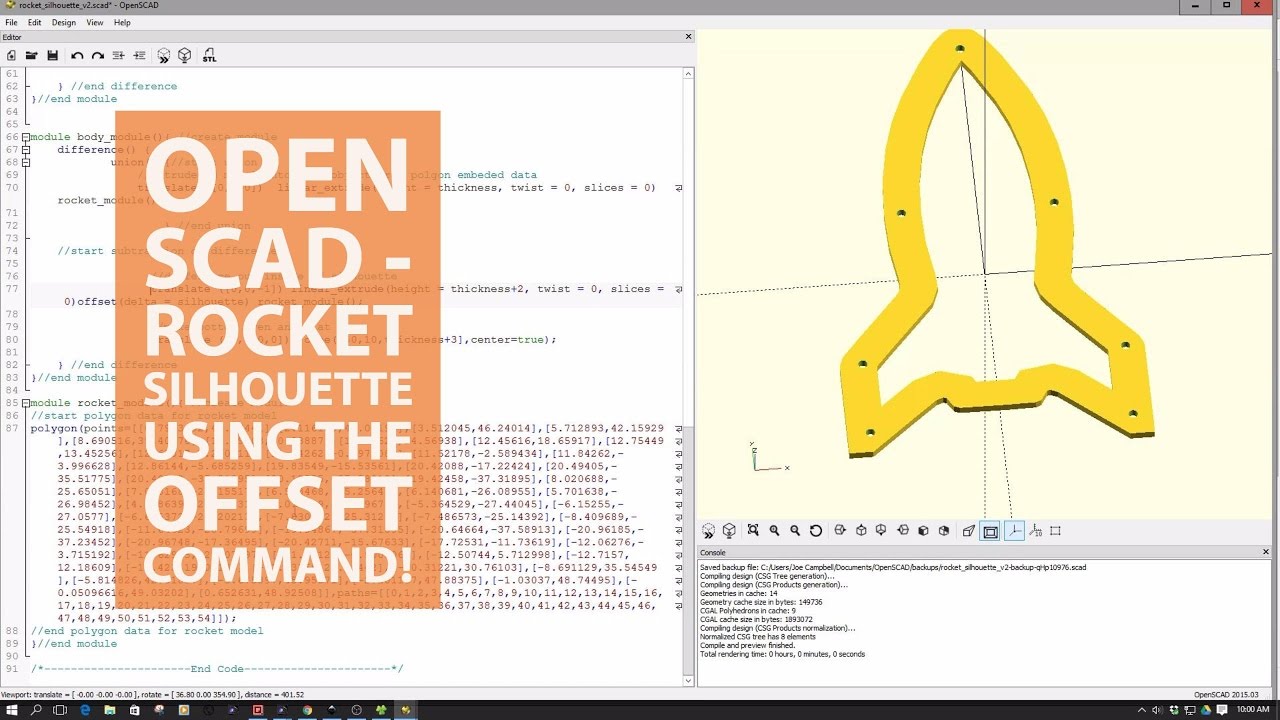Open the View menu

(95, 22)
